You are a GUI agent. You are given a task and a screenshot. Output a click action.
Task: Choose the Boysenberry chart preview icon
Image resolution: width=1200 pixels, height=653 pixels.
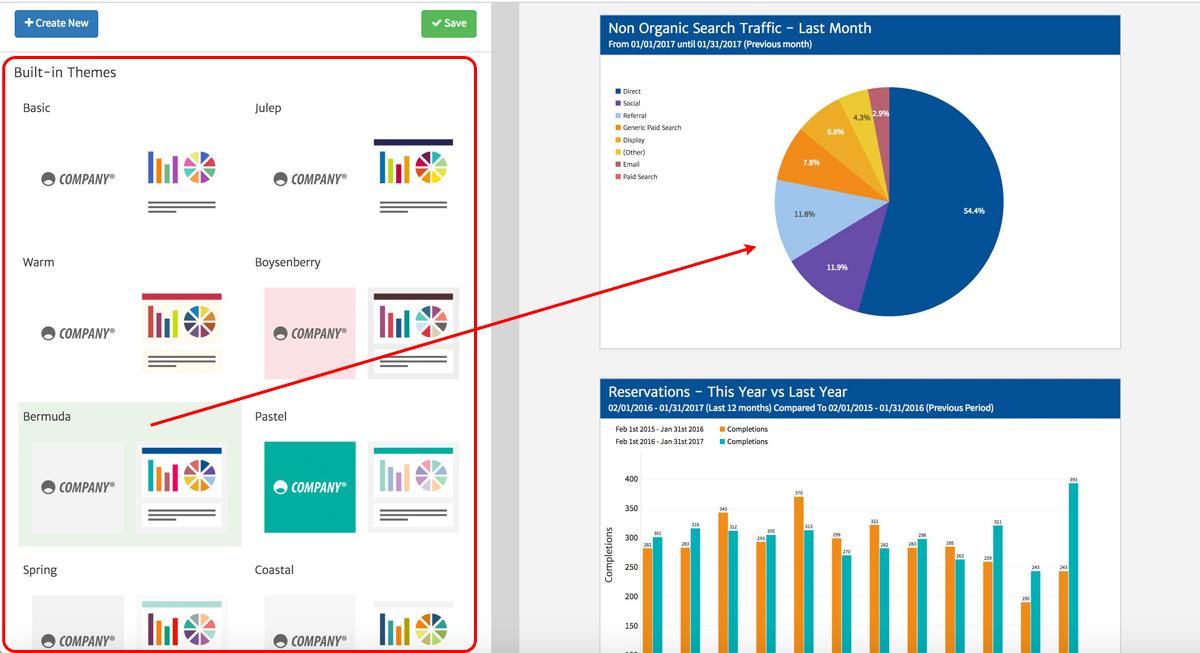414,332
